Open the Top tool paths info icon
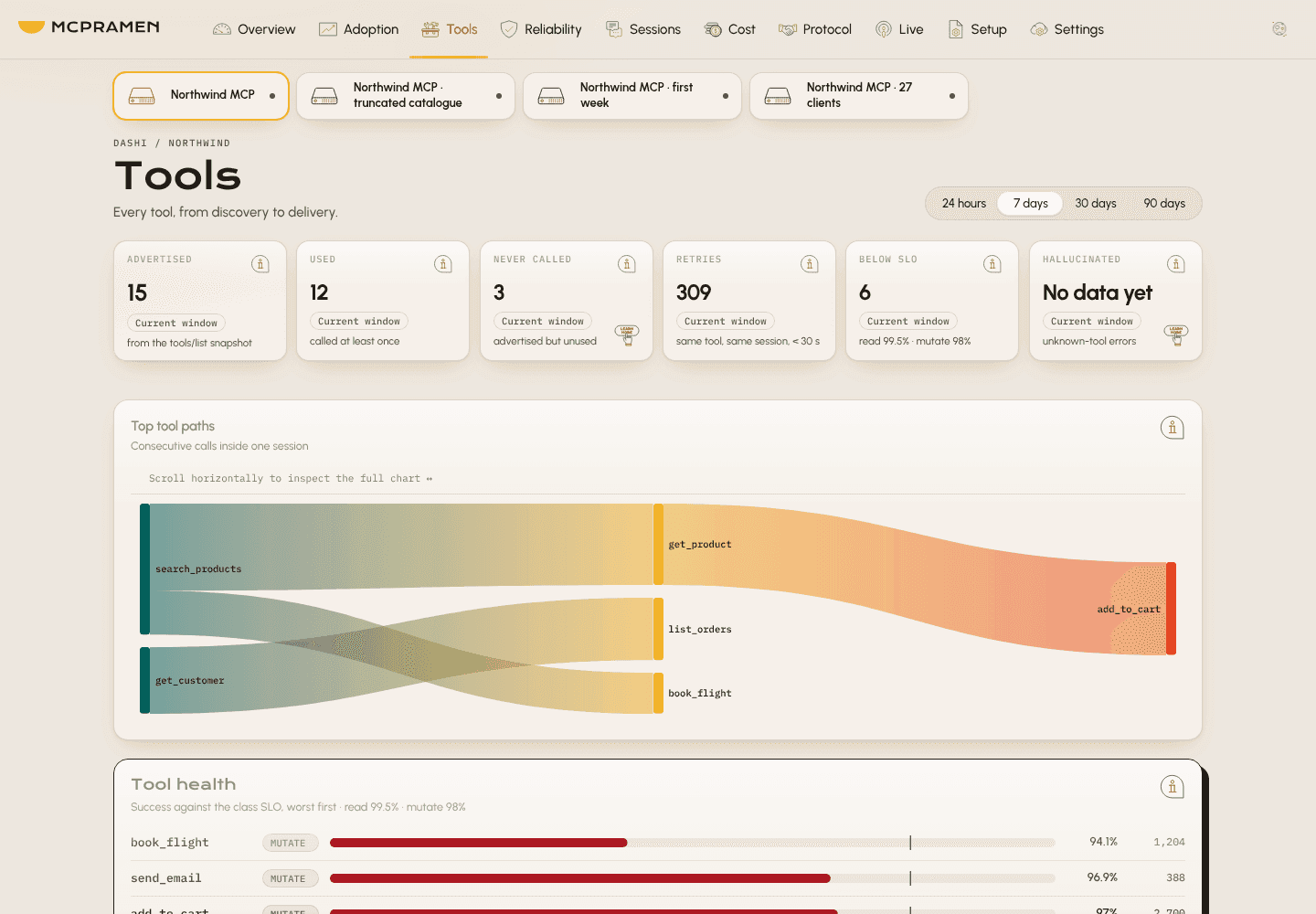 [x=1173, y=427]
